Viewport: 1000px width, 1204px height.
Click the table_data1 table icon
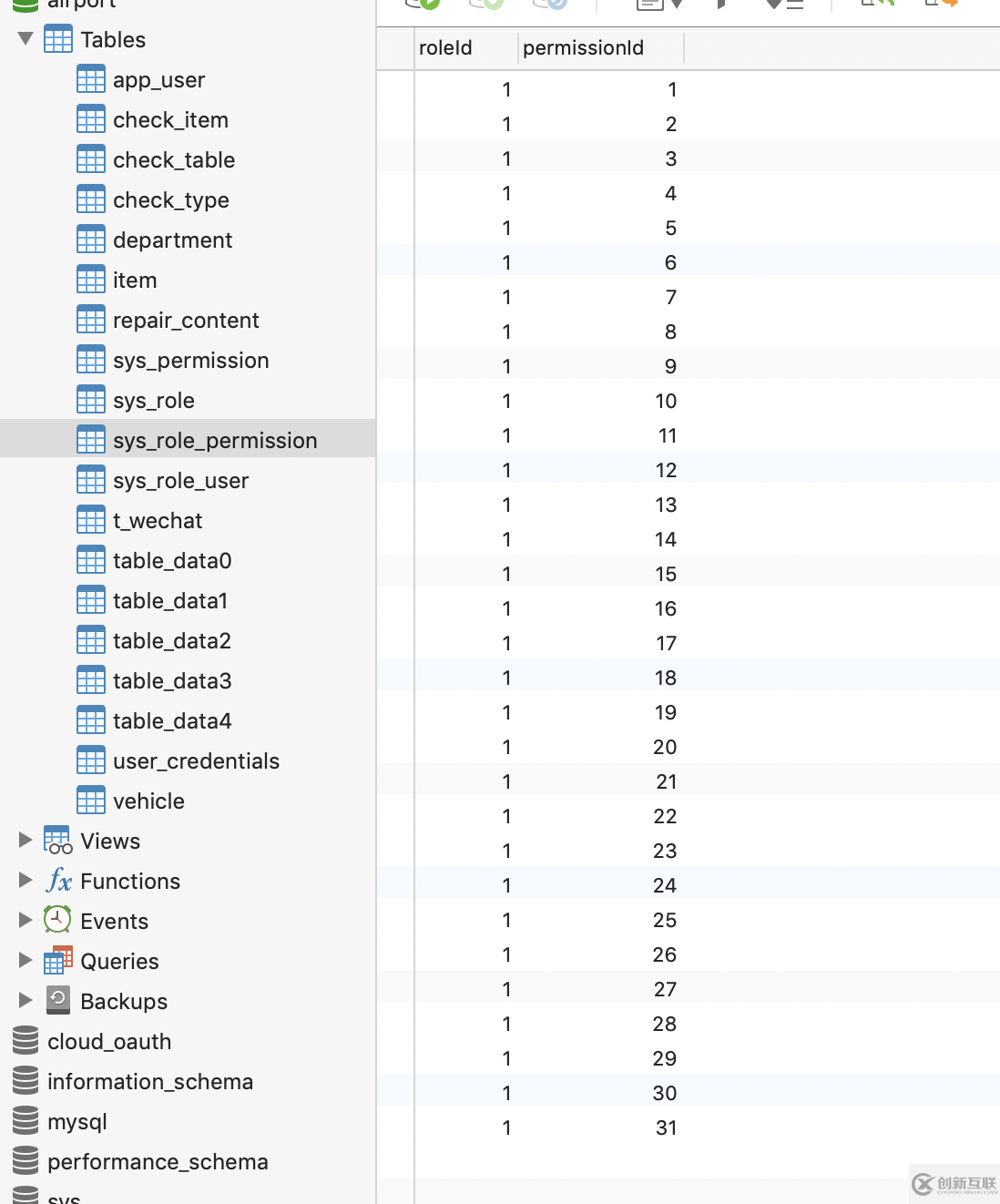[91, 600]
